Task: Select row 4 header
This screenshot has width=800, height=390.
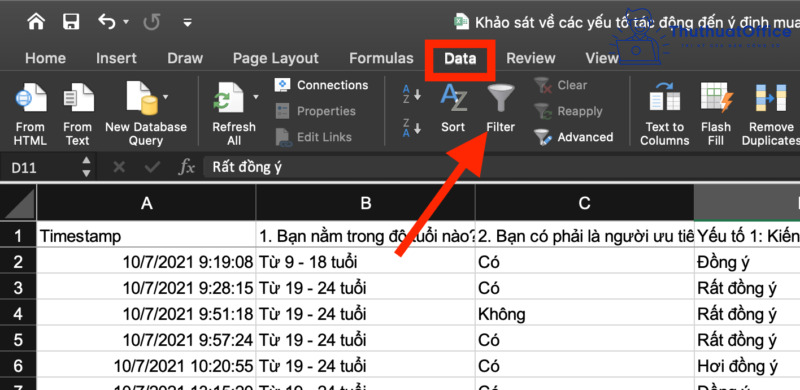Action: tap(18, 313)
